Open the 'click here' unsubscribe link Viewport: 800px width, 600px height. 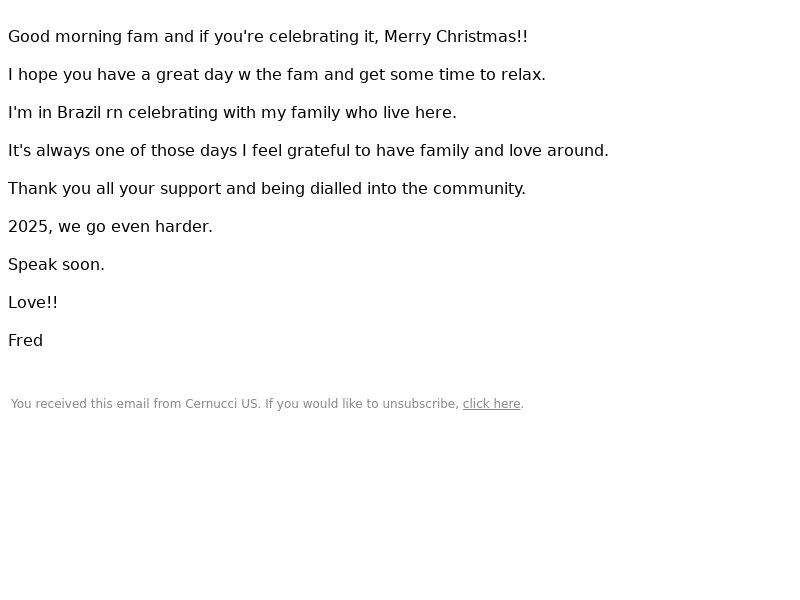point(491,404)
